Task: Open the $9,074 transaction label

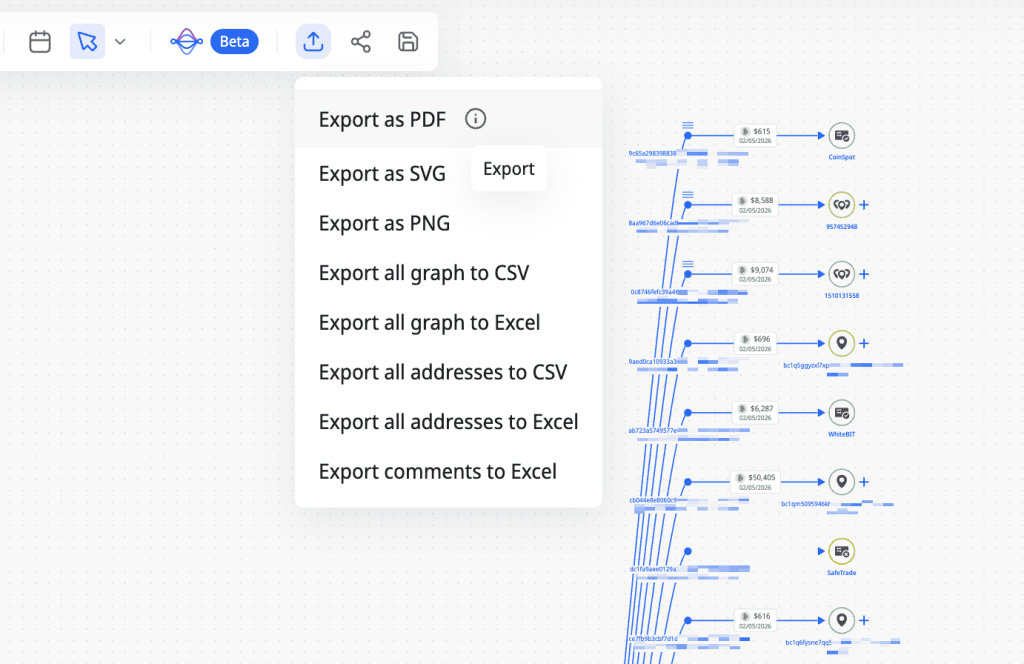Action: click(756, 274)
